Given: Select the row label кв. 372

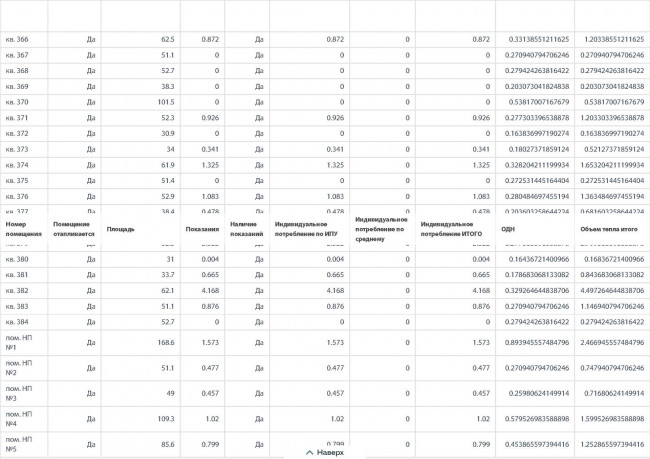Looking at the screenshot, I should tap(17, 134).
